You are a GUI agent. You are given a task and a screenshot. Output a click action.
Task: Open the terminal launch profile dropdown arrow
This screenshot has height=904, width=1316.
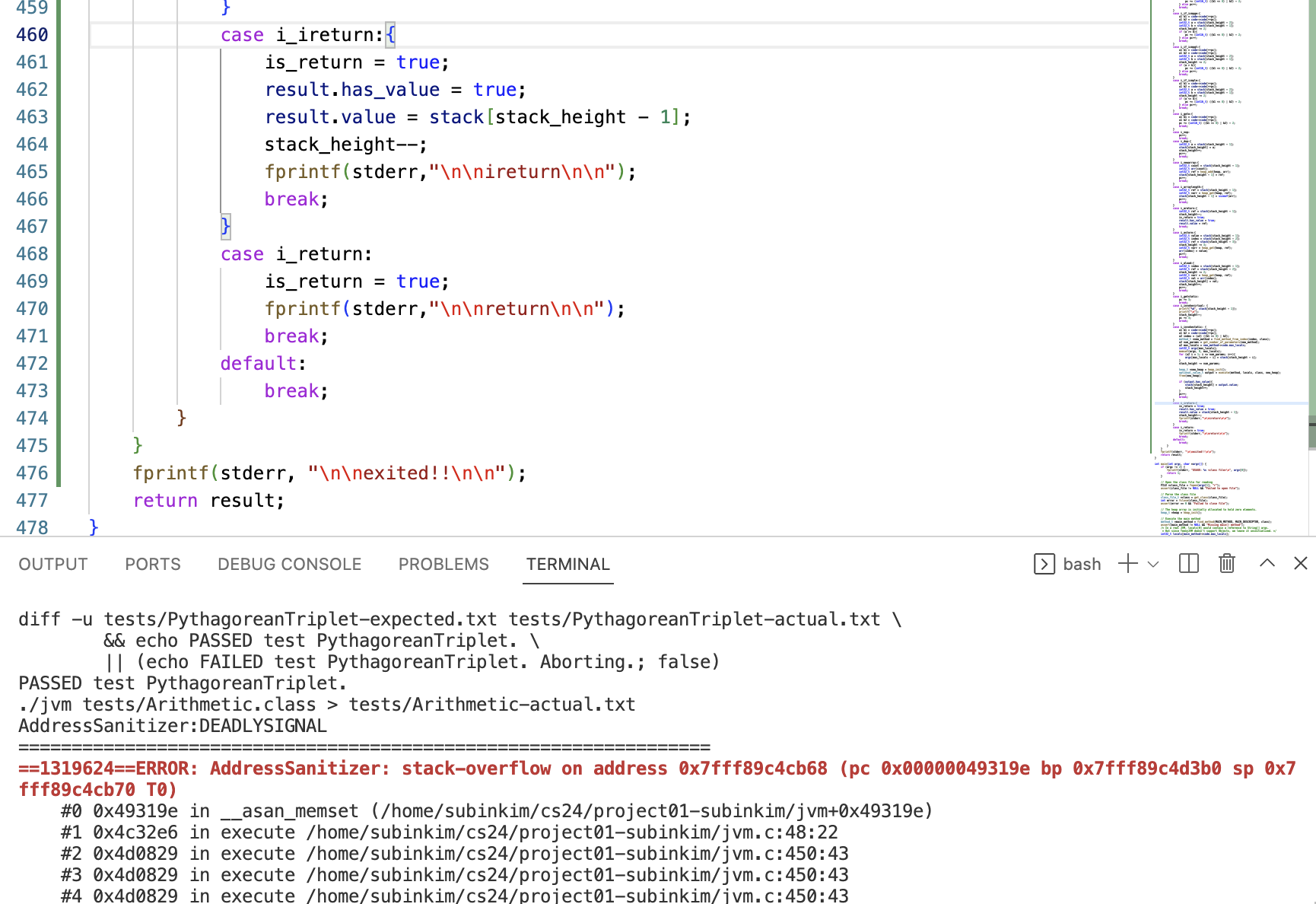point(1153,564)
